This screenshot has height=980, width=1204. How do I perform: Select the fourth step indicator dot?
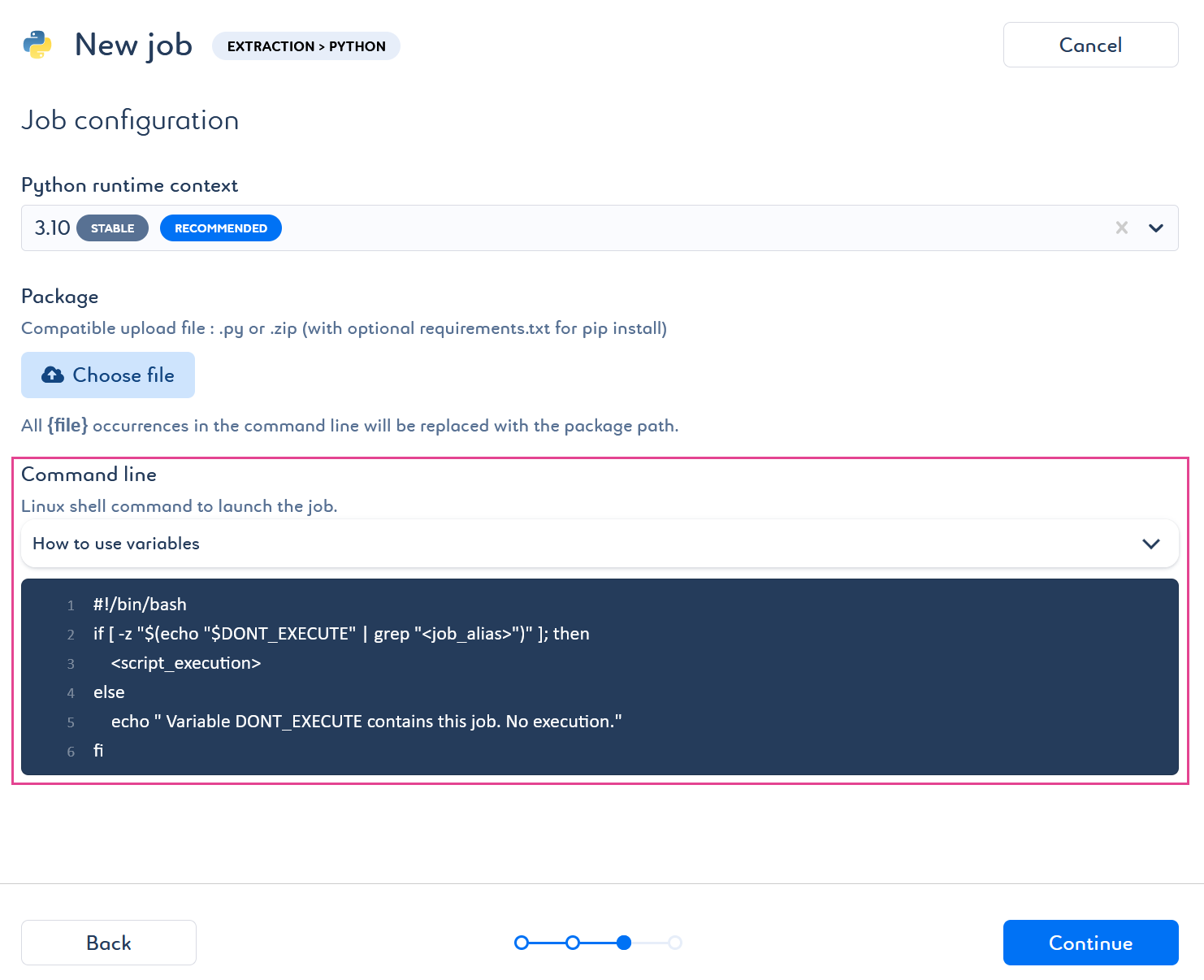click(675, 943)
